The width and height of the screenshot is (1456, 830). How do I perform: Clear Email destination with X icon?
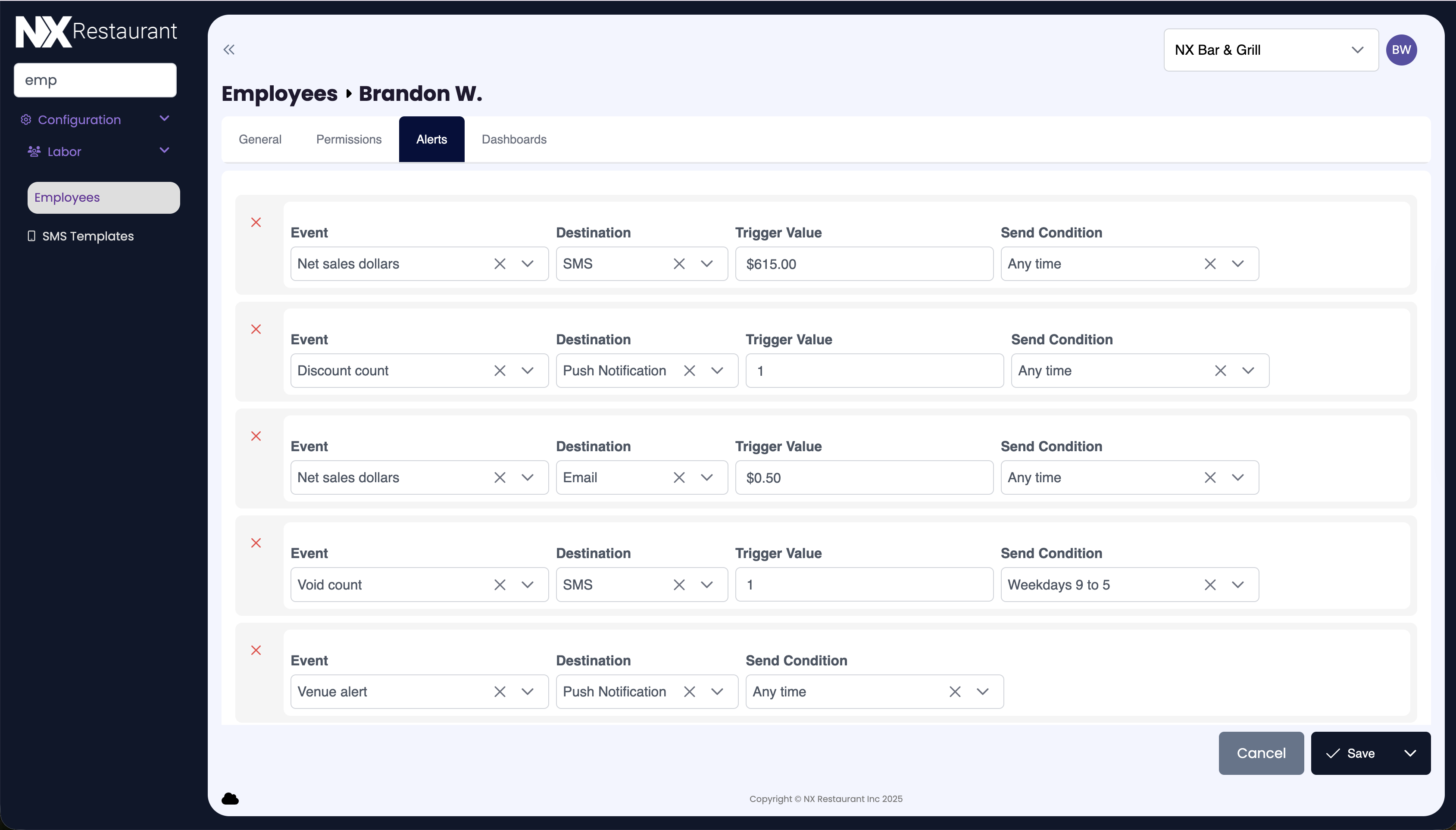tap(678, 477)
